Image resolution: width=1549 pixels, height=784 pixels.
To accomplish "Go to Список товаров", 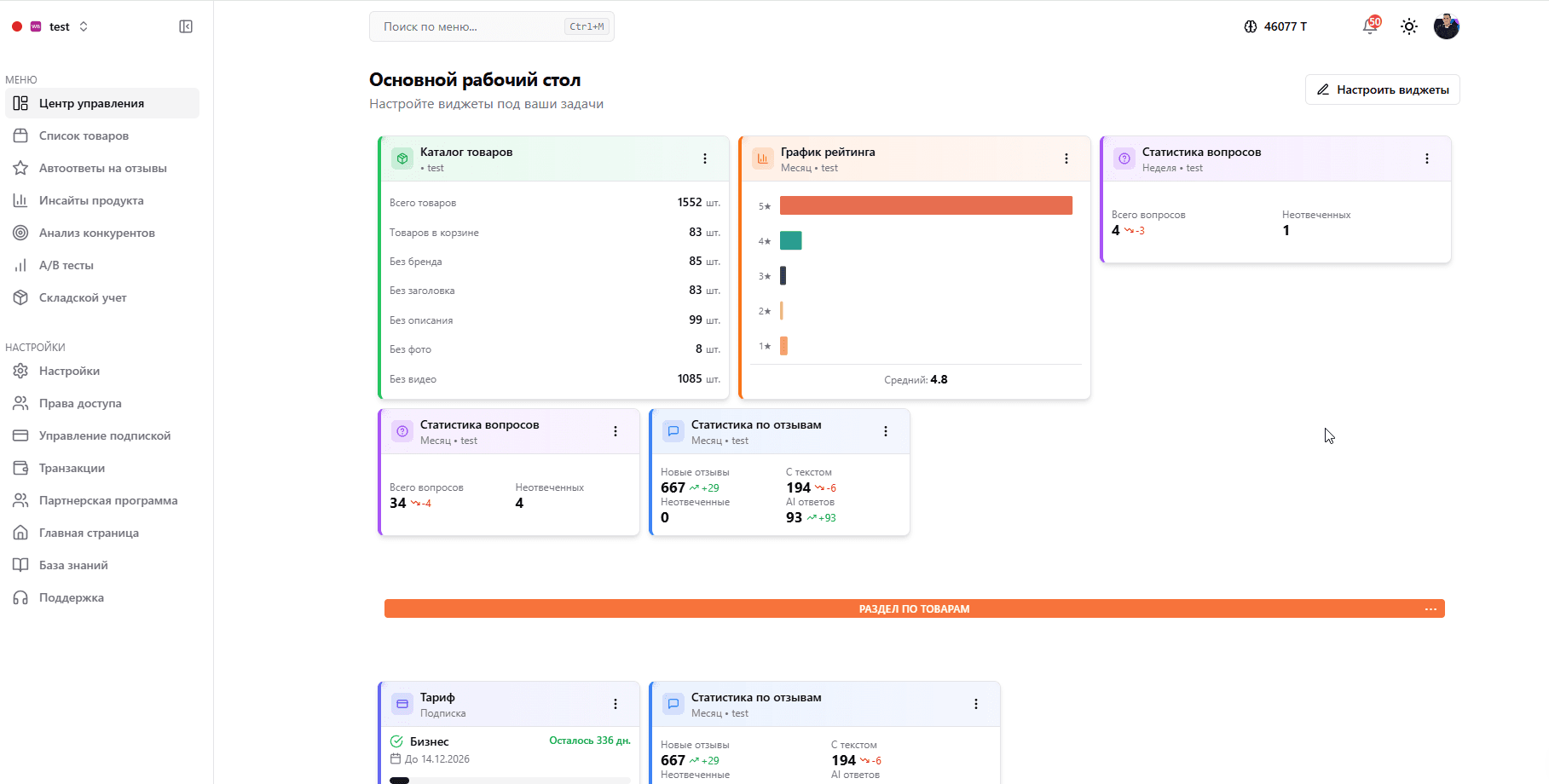I will tap(84, 135).
